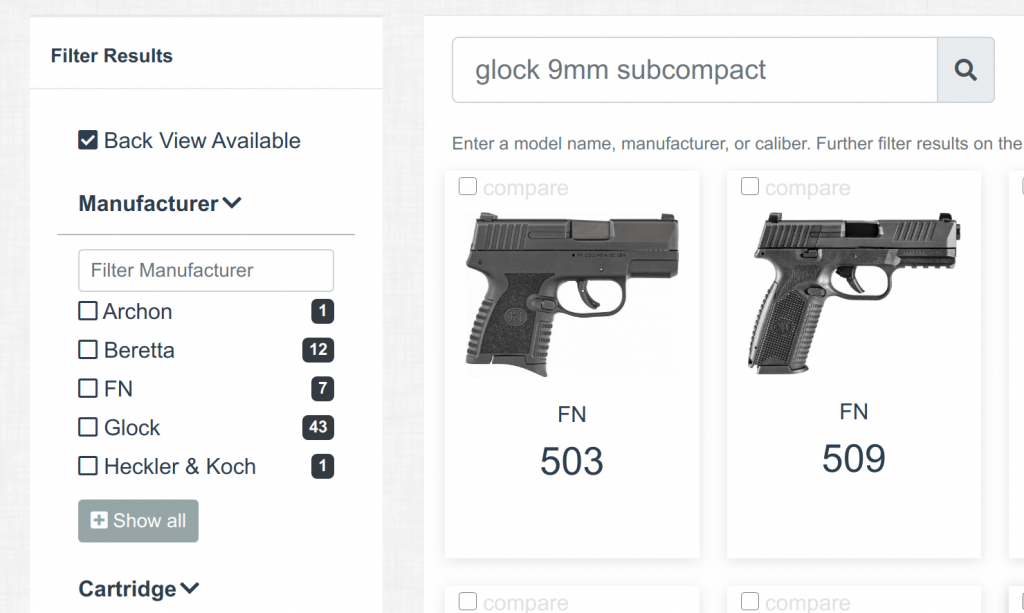Open the FN 503 pistol image
The image size is (1024, 613).
[x=572, y=295]
